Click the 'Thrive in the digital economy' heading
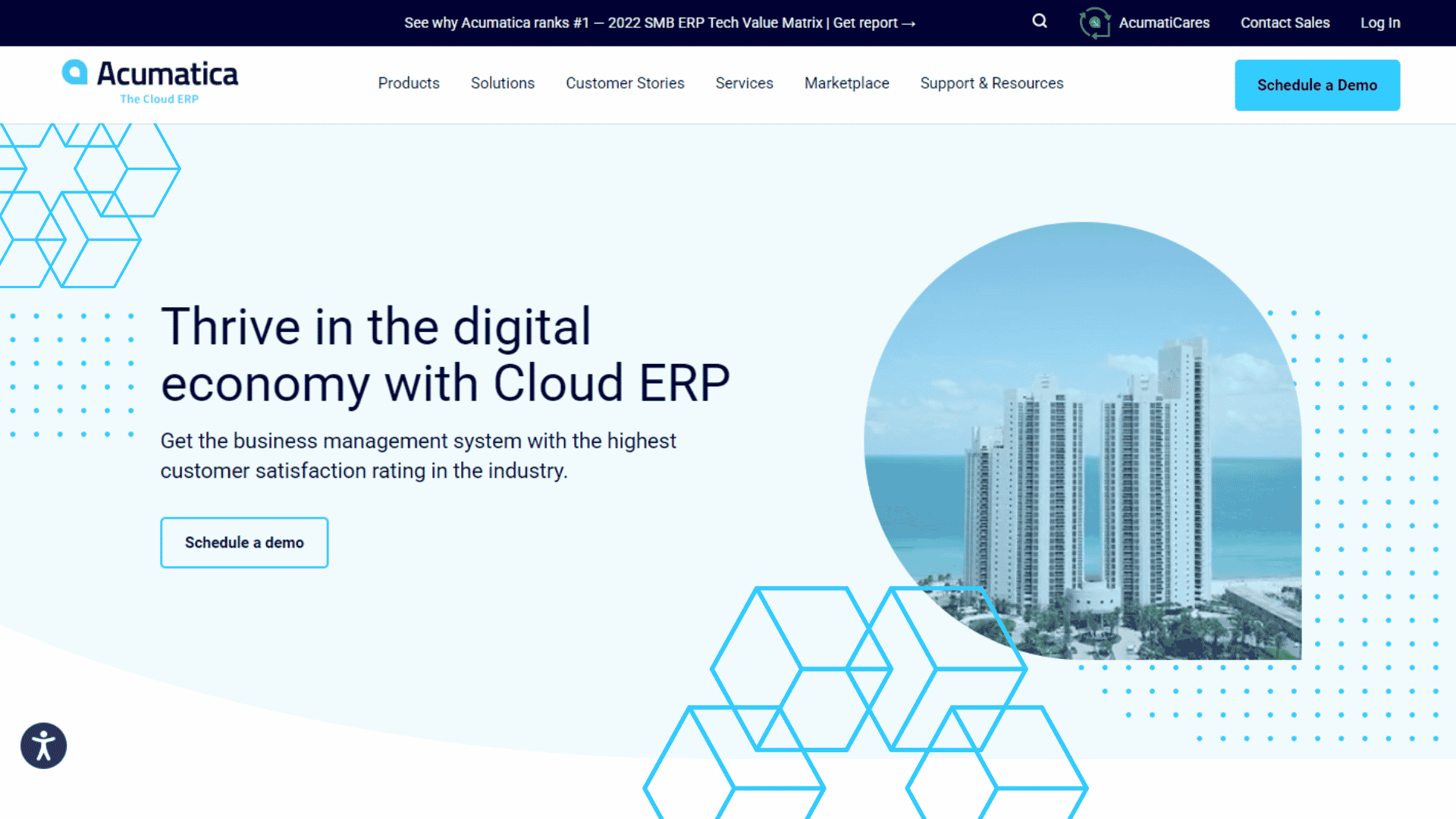Image resolution: width=1456 pixels, height=819 pixels. coord(445,355)
